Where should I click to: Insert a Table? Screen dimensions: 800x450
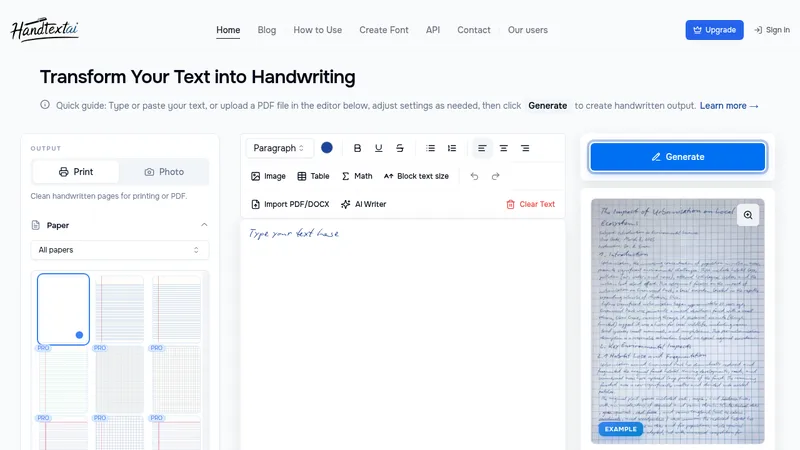pos(313,176)
